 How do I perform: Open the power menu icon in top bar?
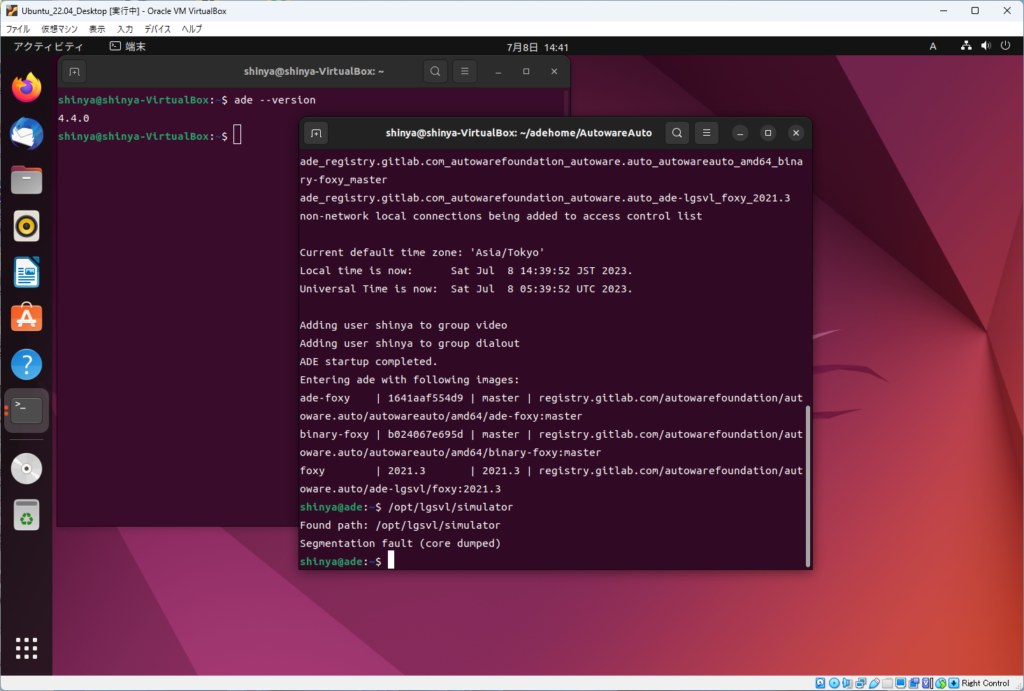click(1006, 46)
